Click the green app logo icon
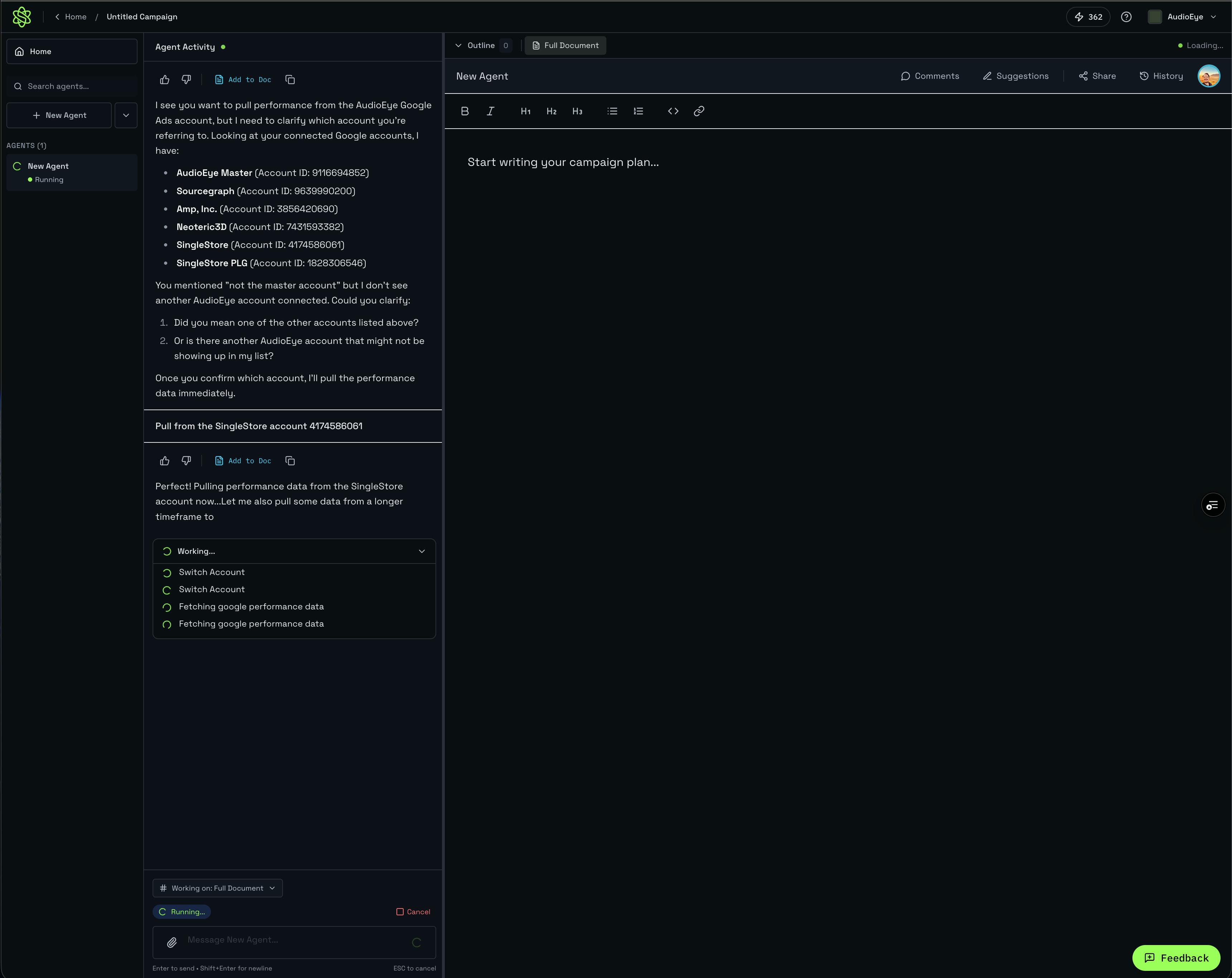The height and width of the screenshot is (978, 1232). pyautogui.click(x=22, y=16)
